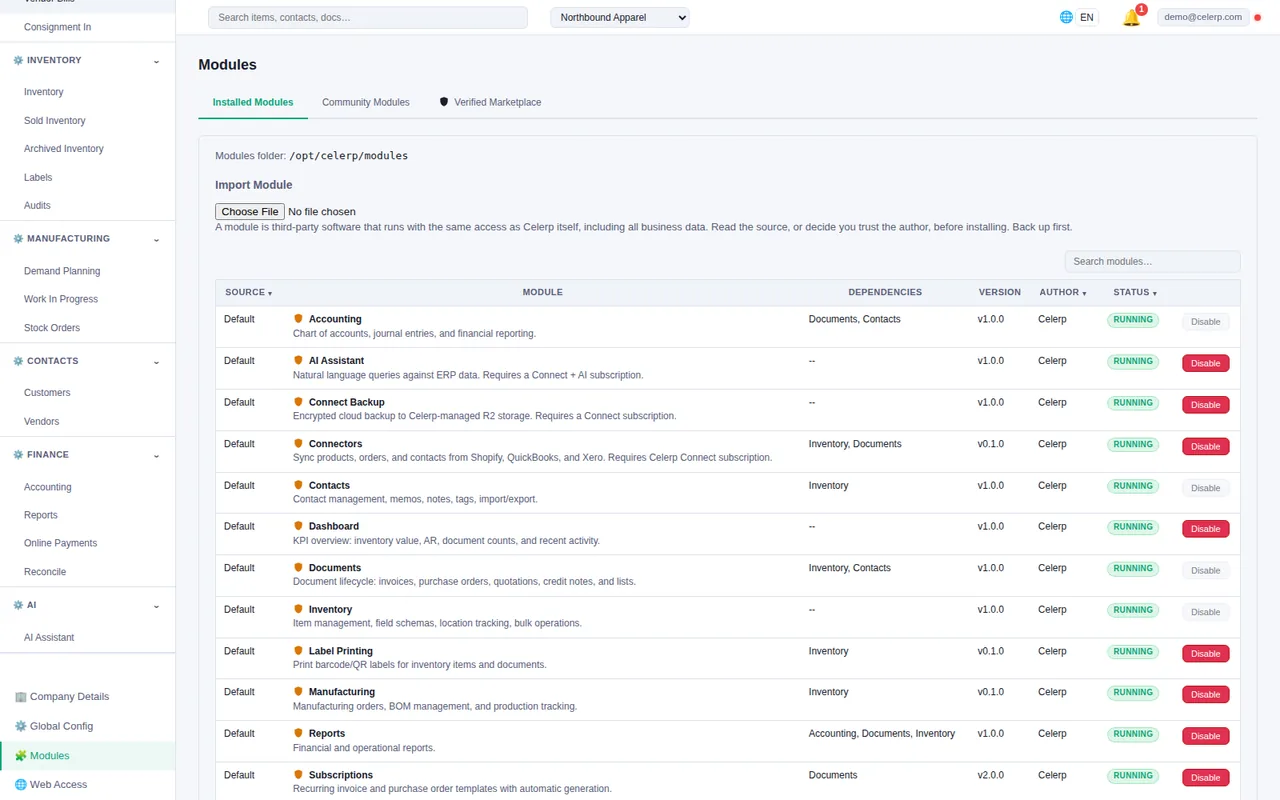Click the shield icon beside Subscriptions module
Image resolution: width=1280 pixels, height=800 pixels.
pyautogui.click(x=298, y=774)
